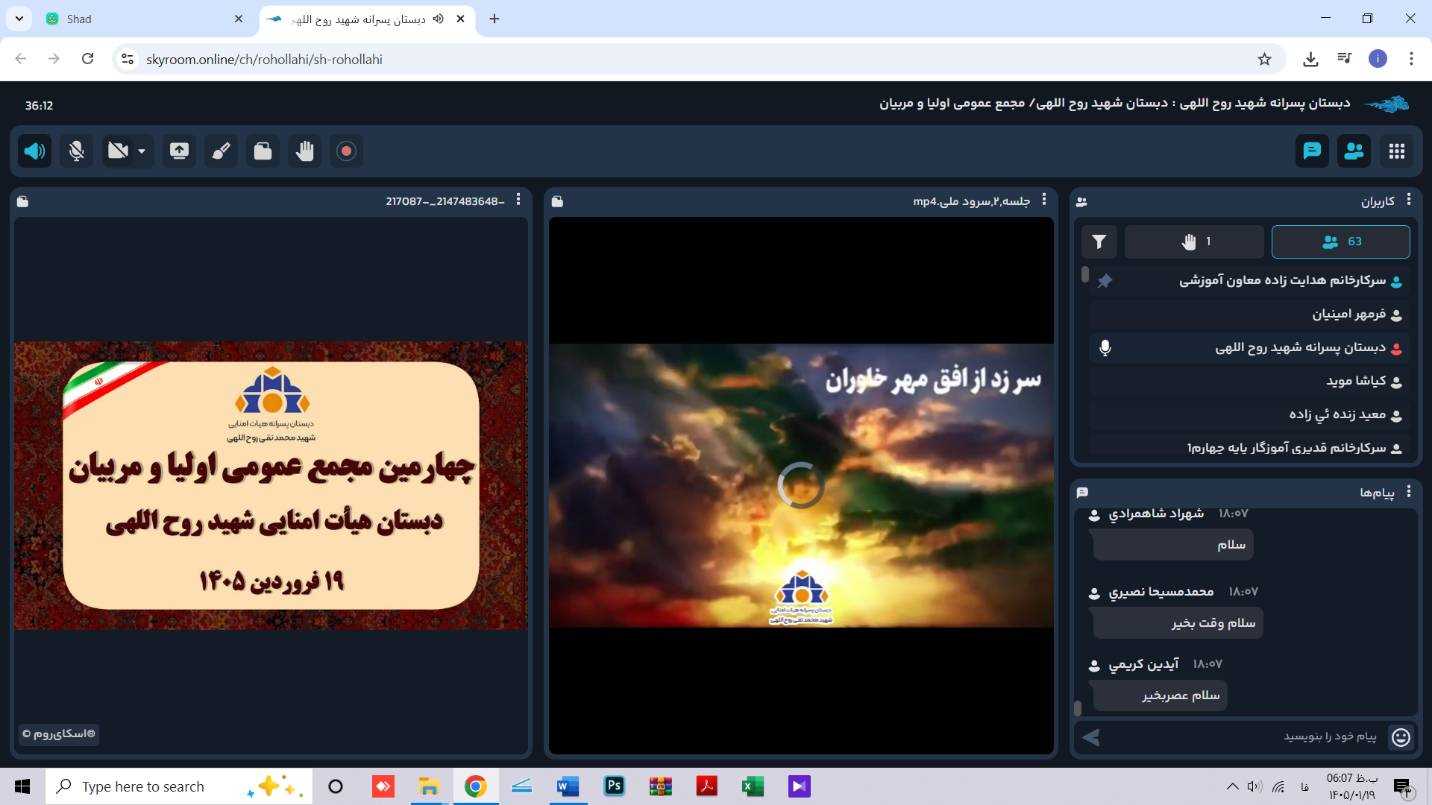The height and width of the screenshot is (805, 1432).
Task: Toggle the muted microphone button
Action: coord(76,151)
